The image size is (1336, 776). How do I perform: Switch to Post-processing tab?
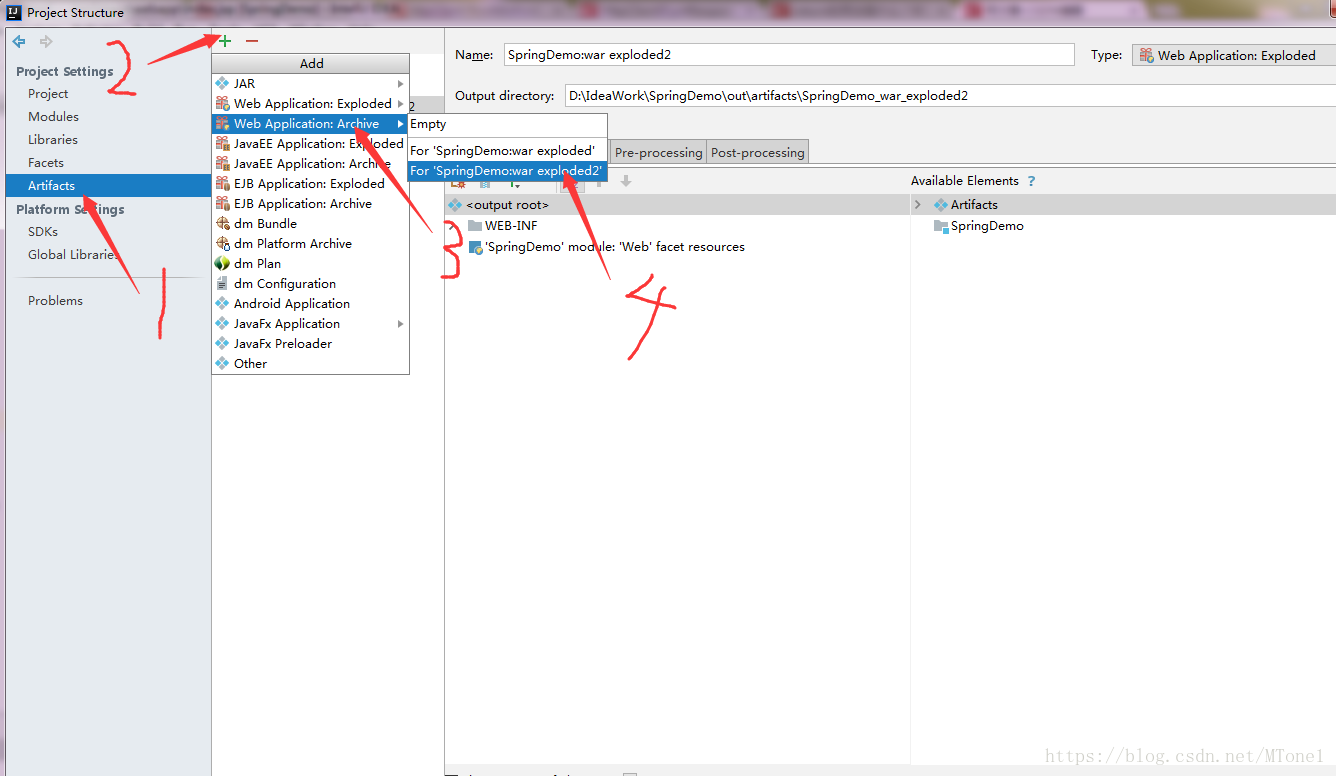[757, 152]
